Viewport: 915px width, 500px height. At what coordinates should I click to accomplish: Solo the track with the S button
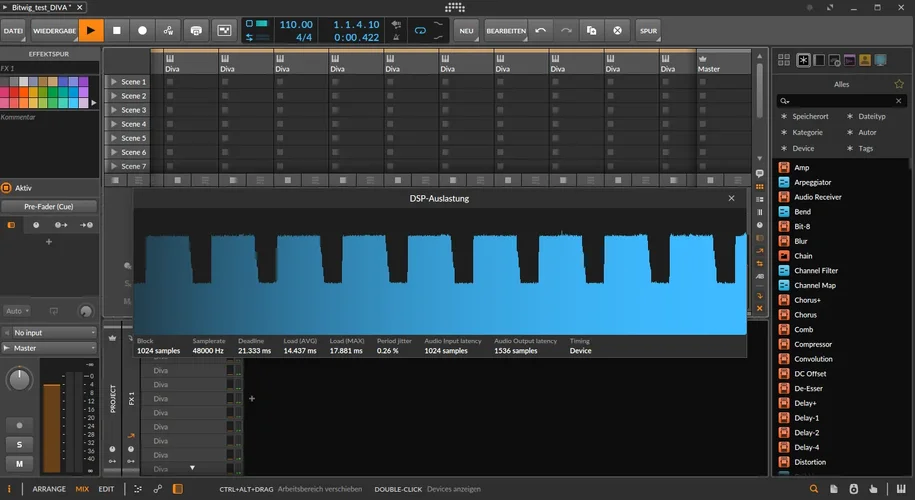tap(18, 444)
